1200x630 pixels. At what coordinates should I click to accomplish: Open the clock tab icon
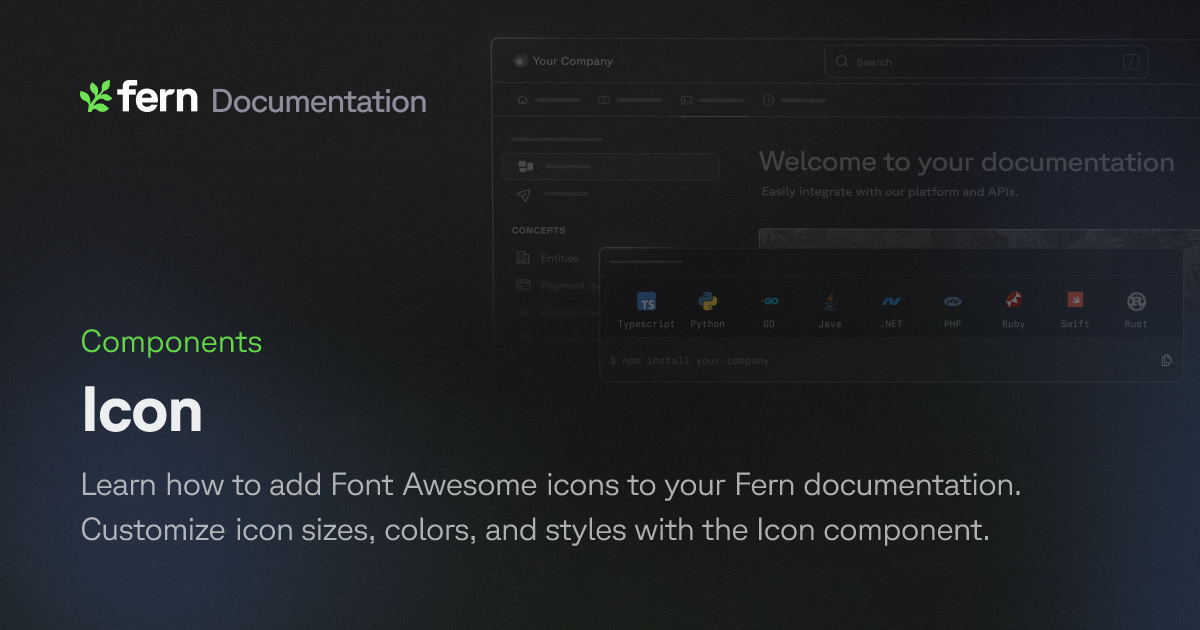(768, 100)
